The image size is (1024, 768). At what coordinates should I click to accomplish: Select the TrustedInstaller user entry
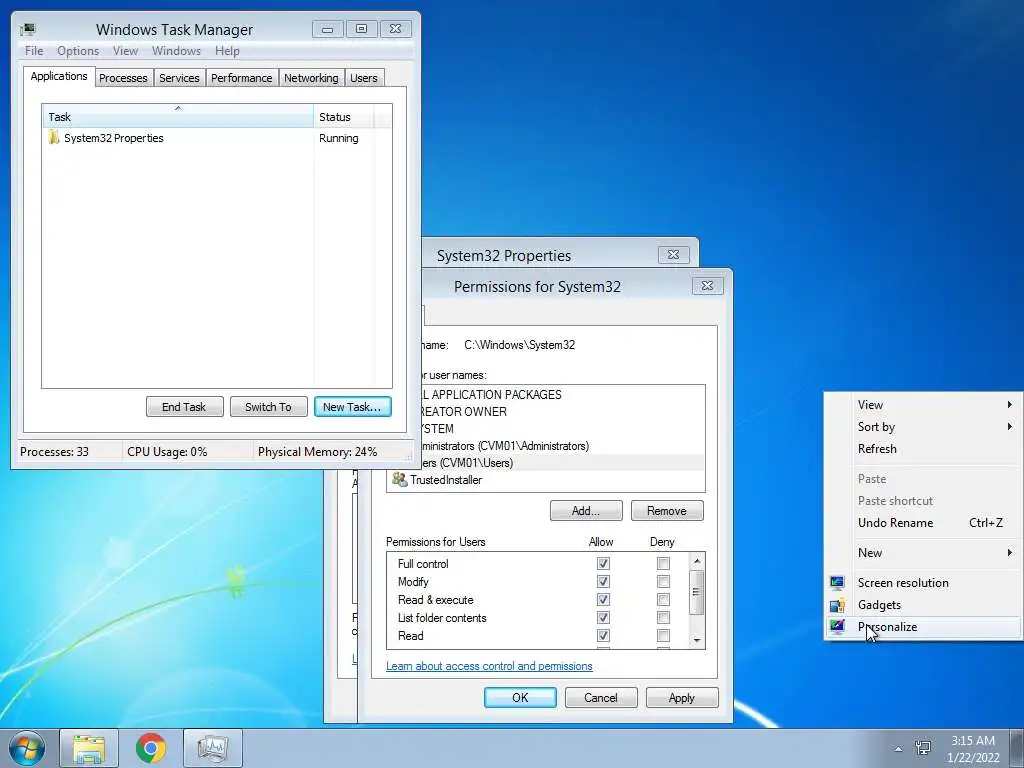pos(546,480)
